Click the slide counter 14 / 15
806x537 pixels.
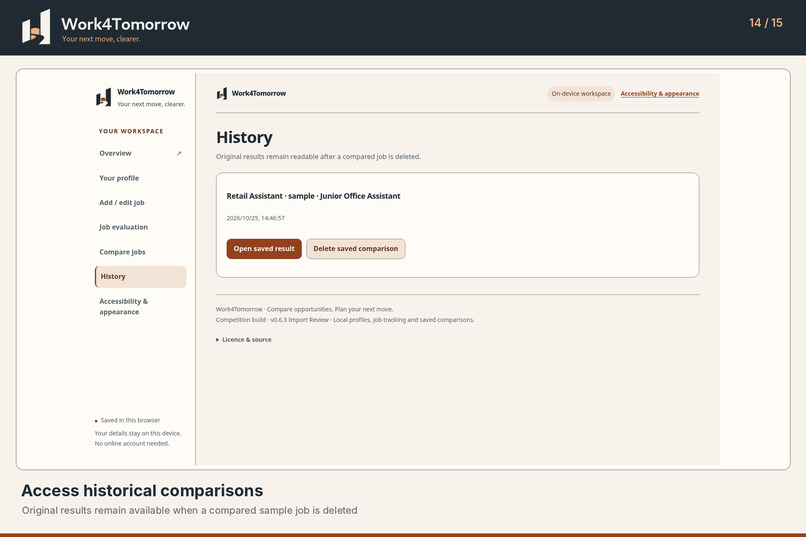(765, 23)
